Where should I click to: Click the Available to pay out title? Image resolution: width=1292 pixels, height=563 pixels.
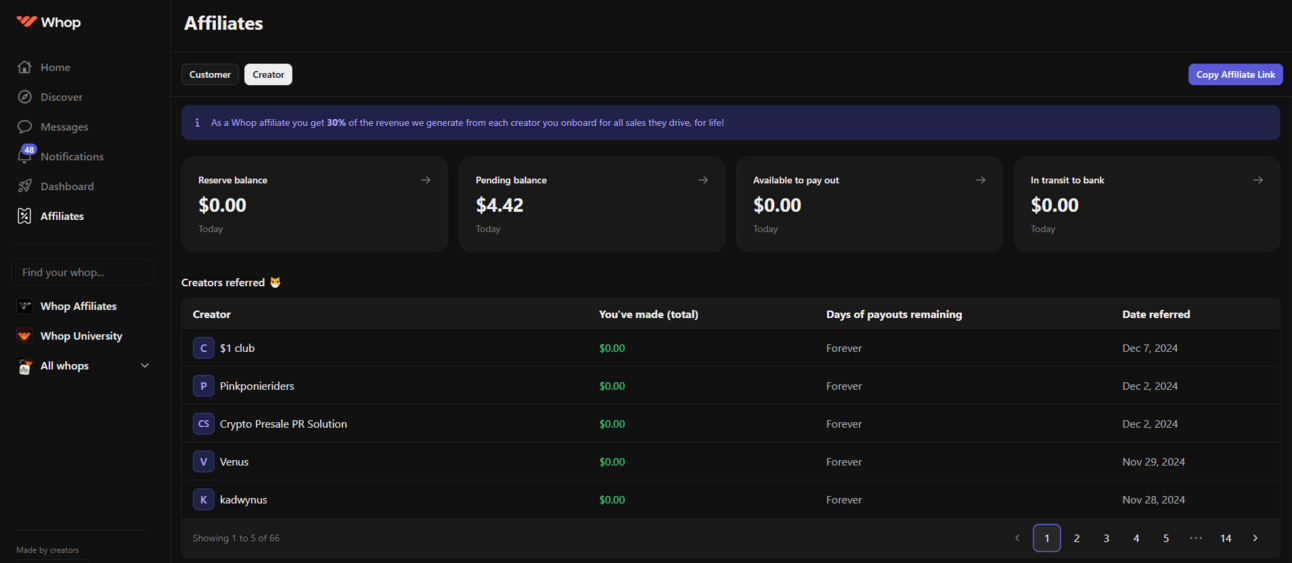click(796, 180)
